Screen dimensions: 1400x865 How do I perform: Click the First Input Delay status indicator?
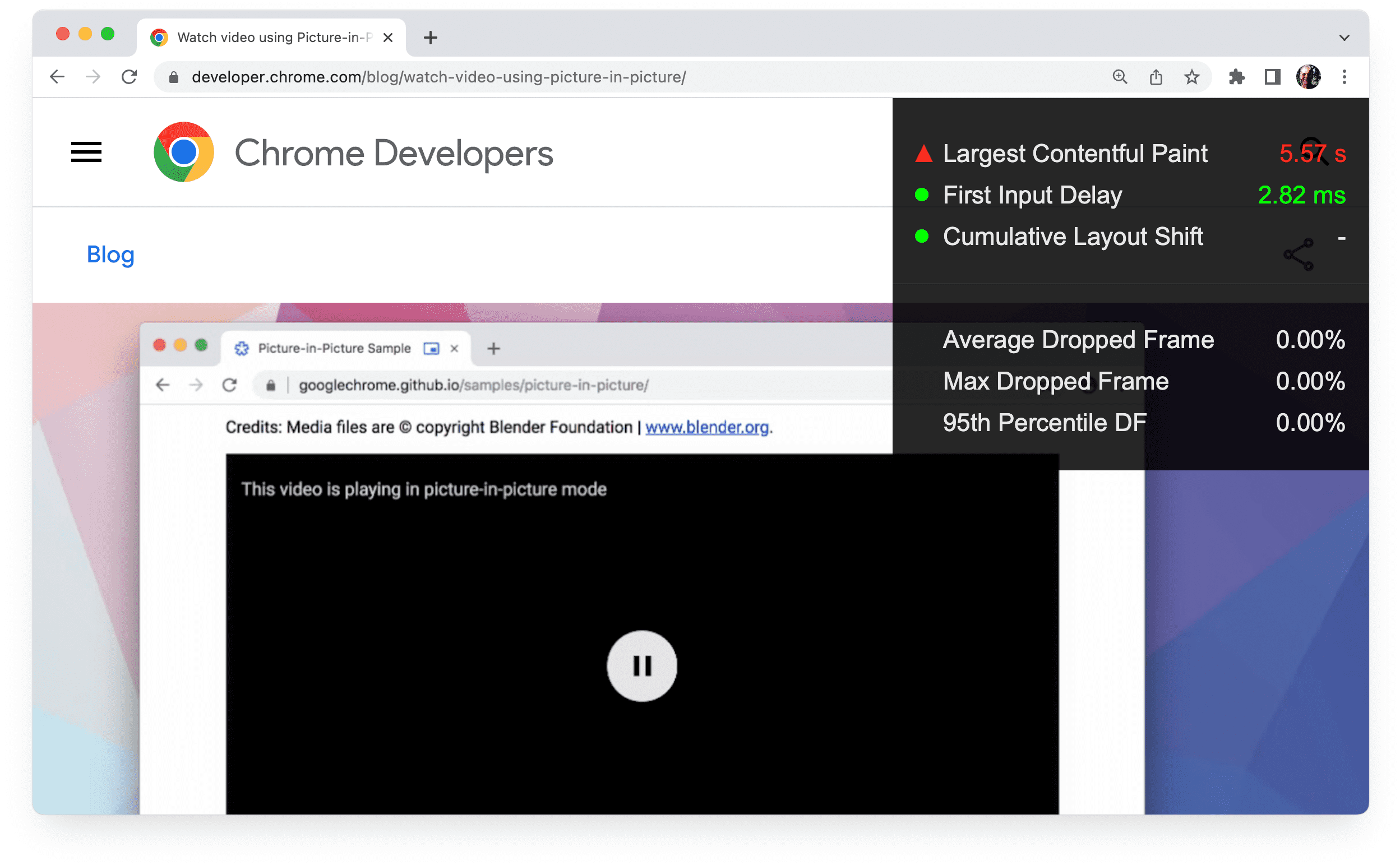[x=920, y=195]
